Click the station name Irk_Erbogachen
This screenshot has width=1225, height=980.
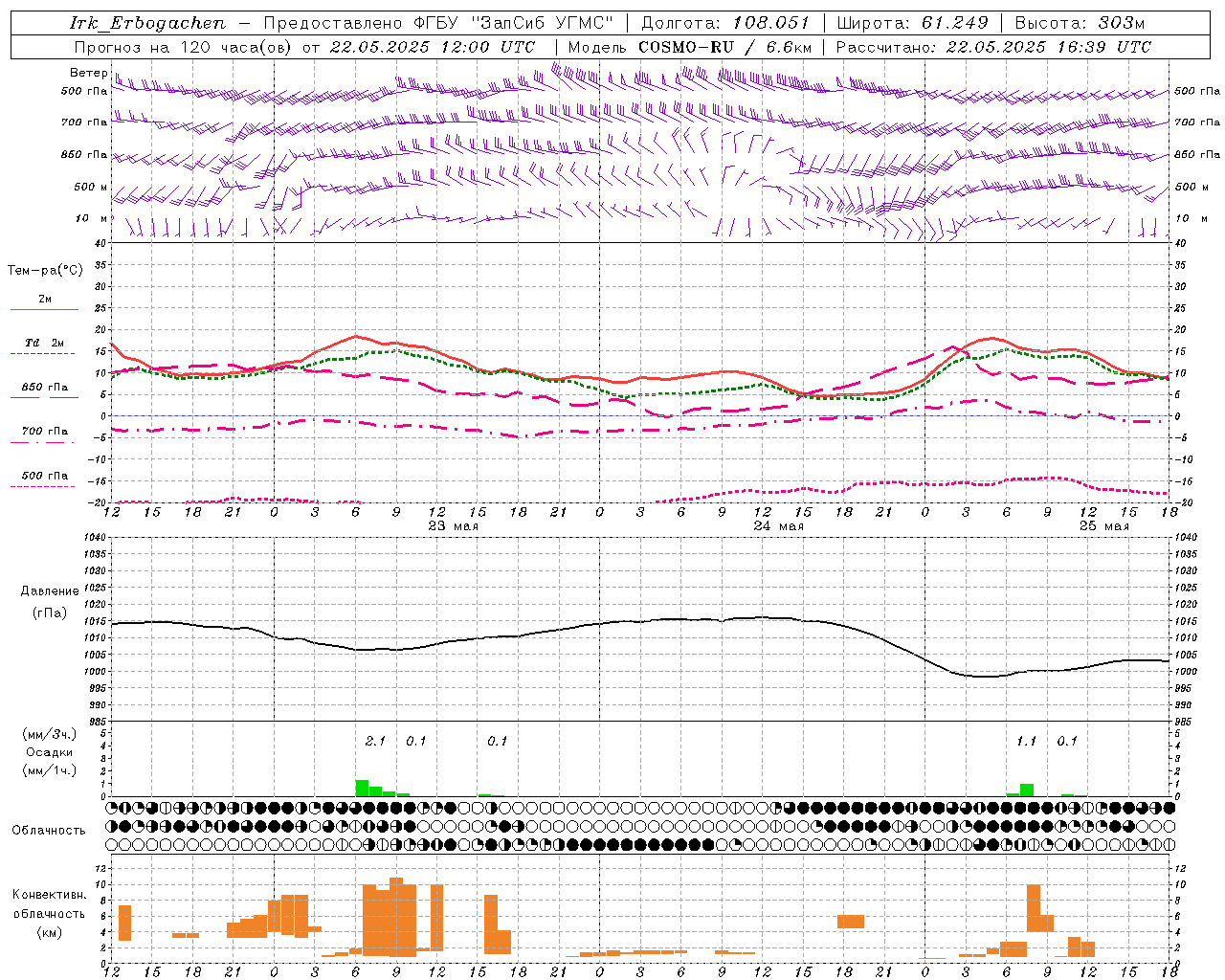[x=147, y=23]
